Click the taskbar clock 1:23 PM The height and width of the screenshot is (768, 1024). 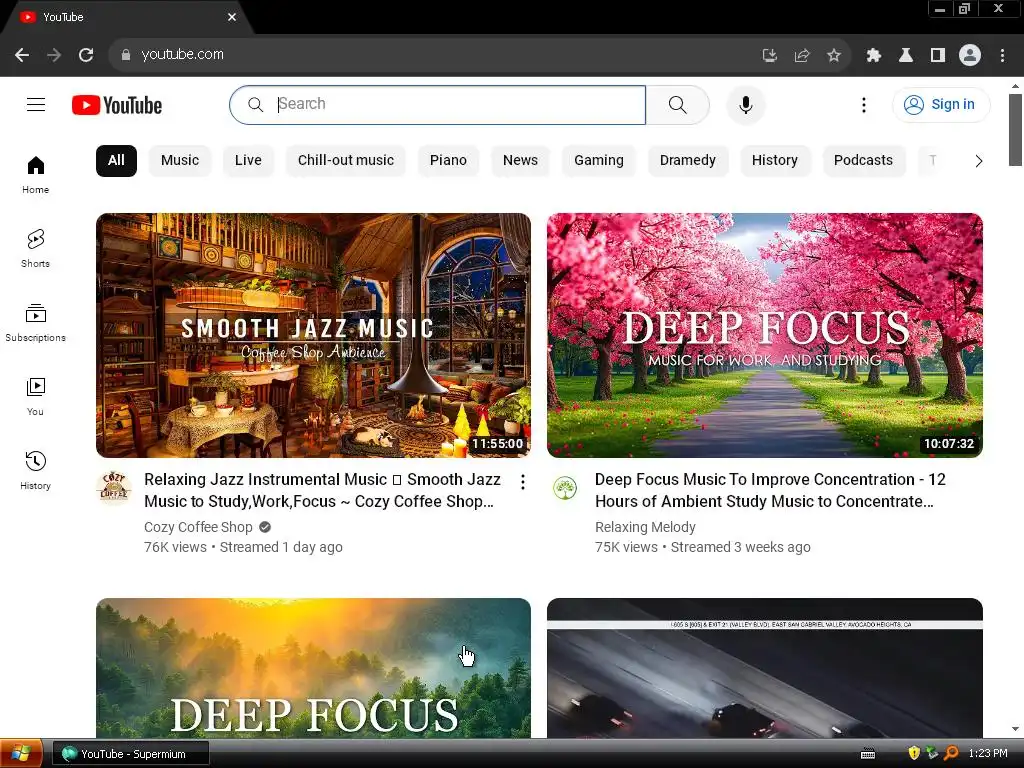click(x=987, y=753)
